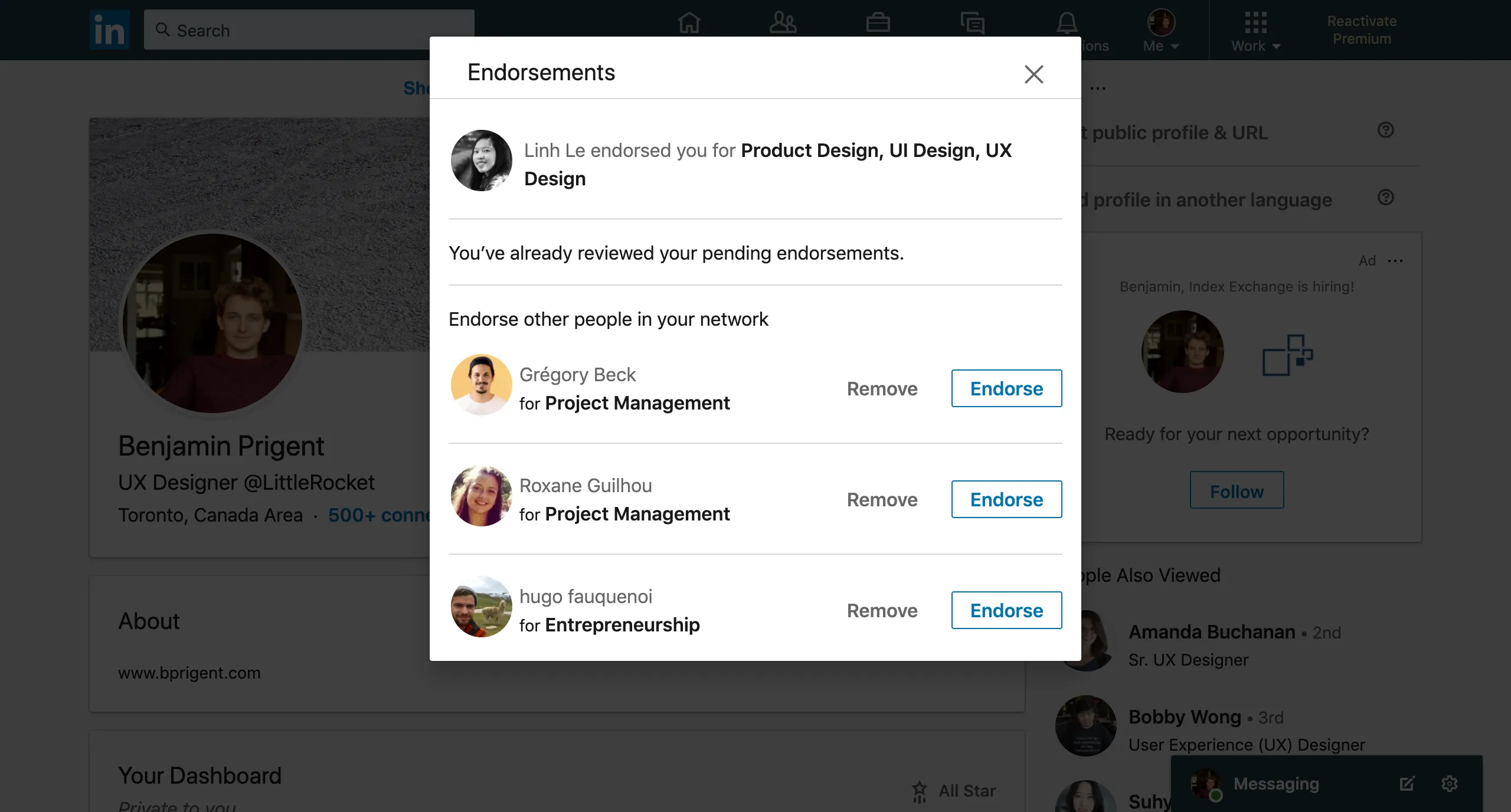The height and width of the screenshot is (812, 1511).
Task: Open the Notifications bell icon
Action: pyautogui.click(x=1067, y=24)
